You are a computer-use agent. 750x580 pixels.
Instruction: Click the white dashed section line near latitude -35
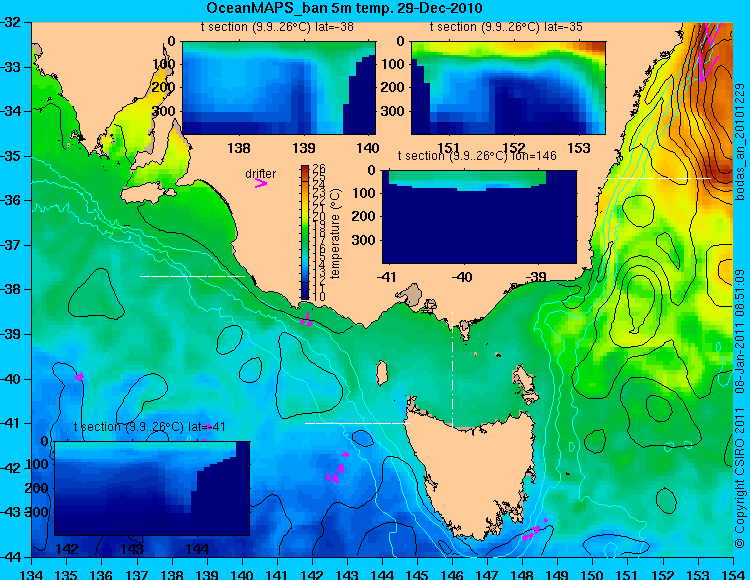pos(659,178)
